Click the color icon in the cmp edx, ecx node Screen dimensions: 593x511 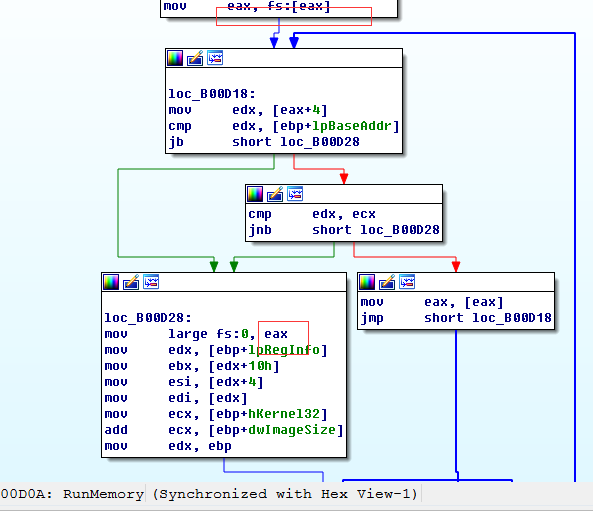(x=255, y=194)
